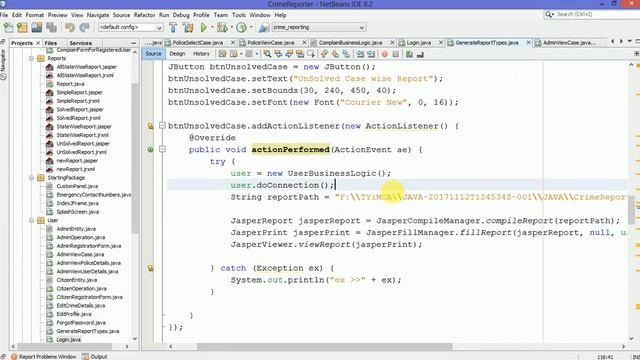The height and width of the screenshot is (360, 640).
Task: Click the lightbulb hint icon beside addActionListener line
Action: 150,126
